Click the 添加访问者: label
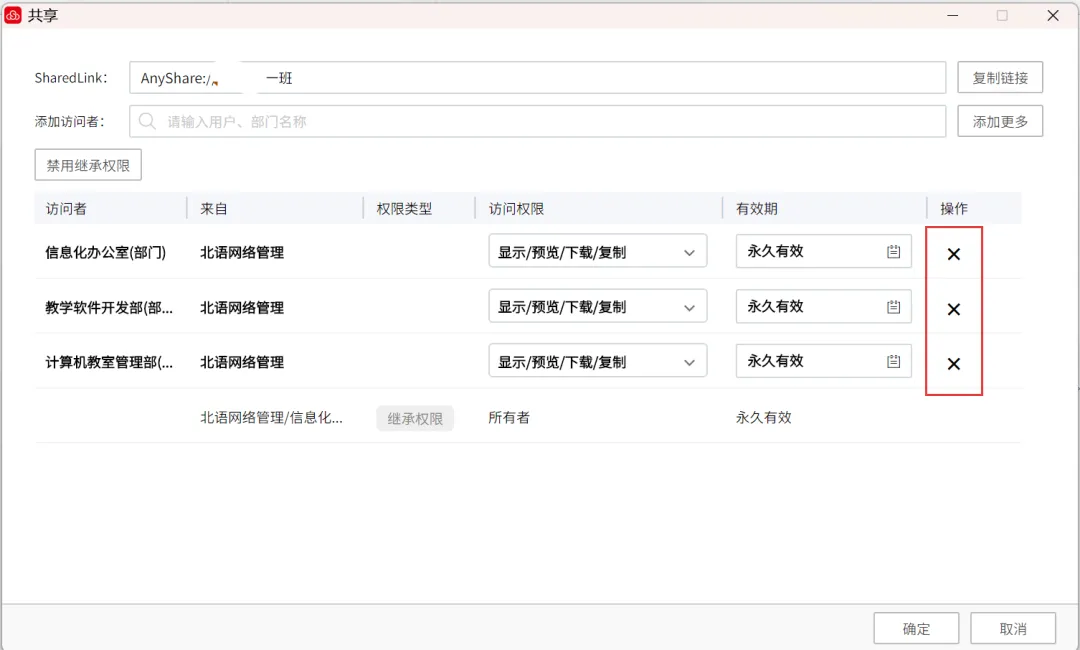 pos(70,122)
